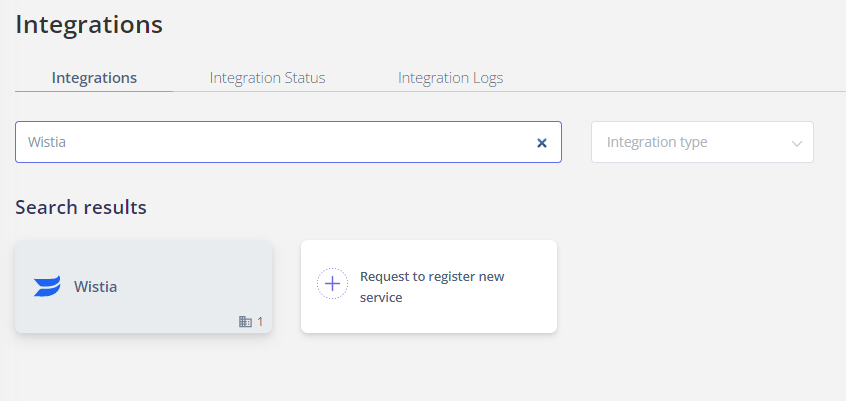The image size is (846, 401).
Task: Click the orange underline beneath Integrations tab
Action: (94, 91)
